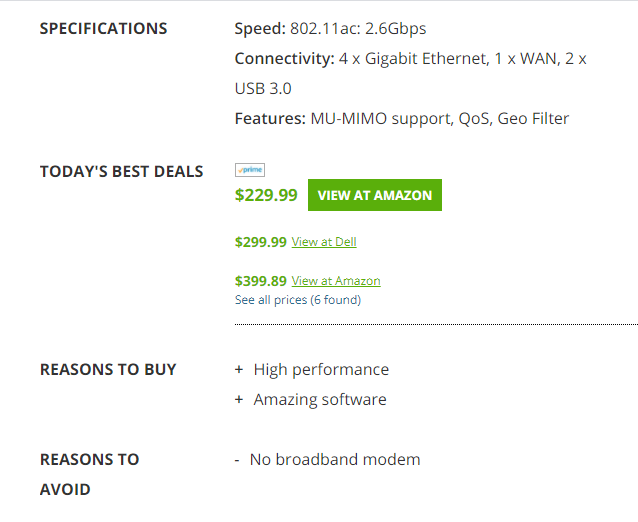Click See all prices (6 found)
This screenshot has height=522, width=638.
[x=298, y=300]
